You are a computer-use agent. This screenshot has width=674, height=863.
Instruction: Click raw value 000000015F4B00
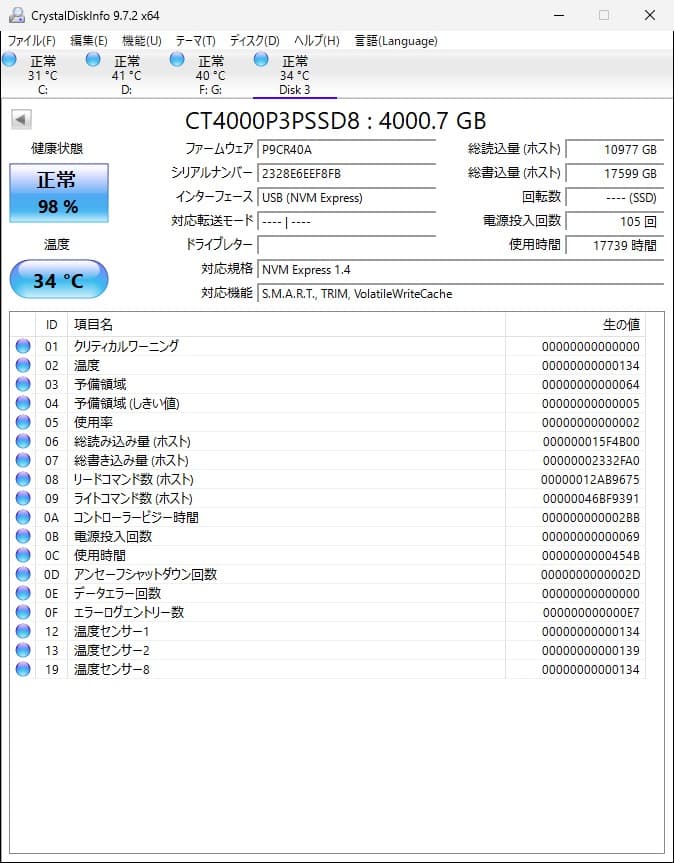pyautogui.click(x=591, y=441)
